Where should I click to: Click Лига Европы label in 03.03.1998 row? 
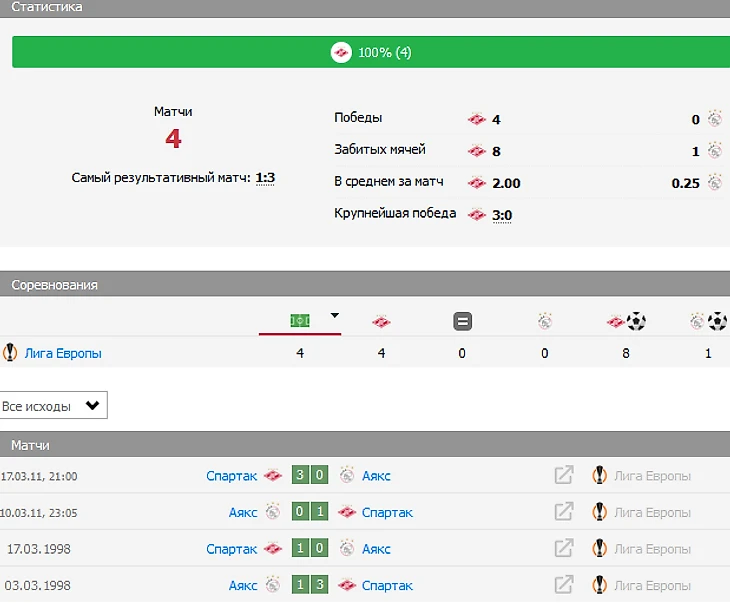[652, 585]
